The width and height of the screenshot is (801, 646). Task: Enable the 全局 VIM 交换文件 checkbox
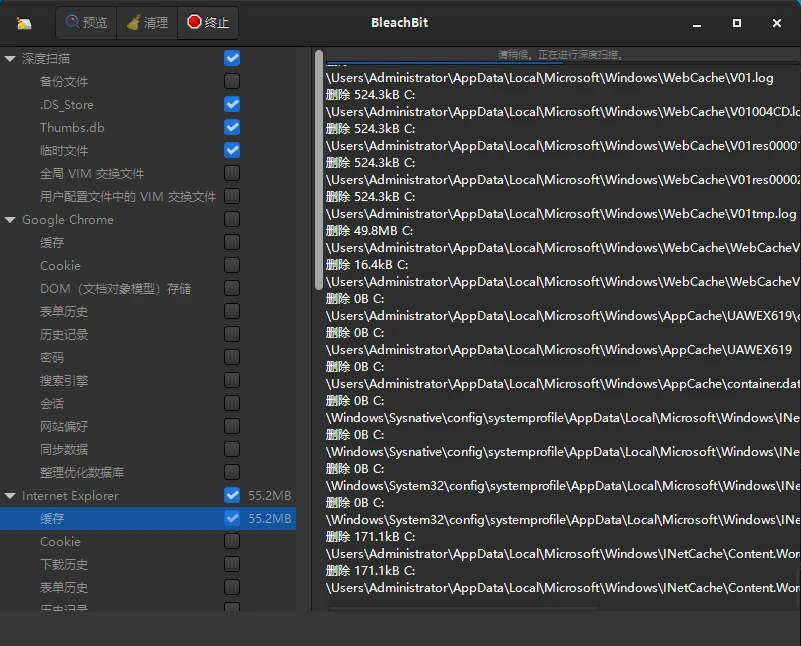232,173
